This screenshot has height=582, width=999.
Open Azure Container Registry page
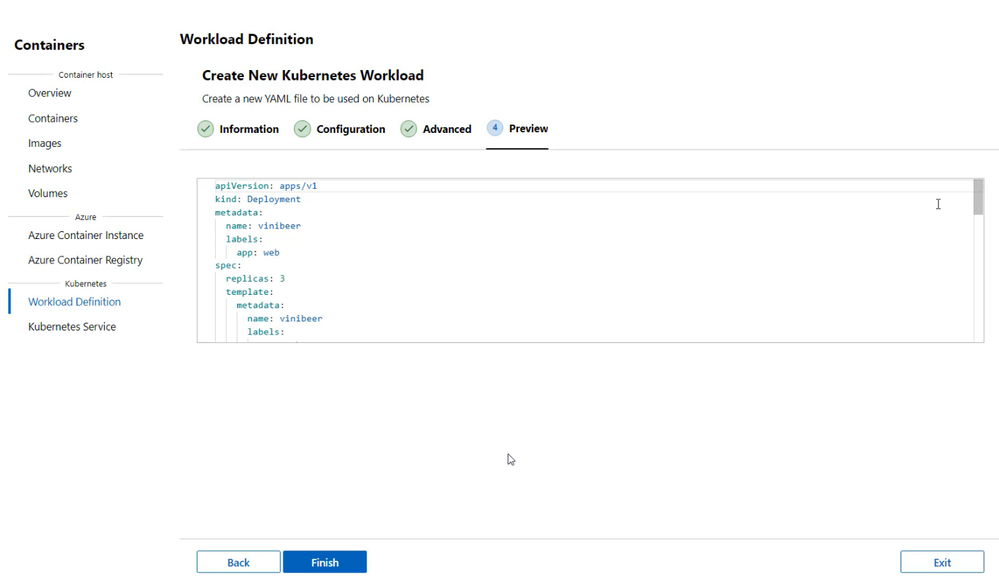click(x=85, y=260)
